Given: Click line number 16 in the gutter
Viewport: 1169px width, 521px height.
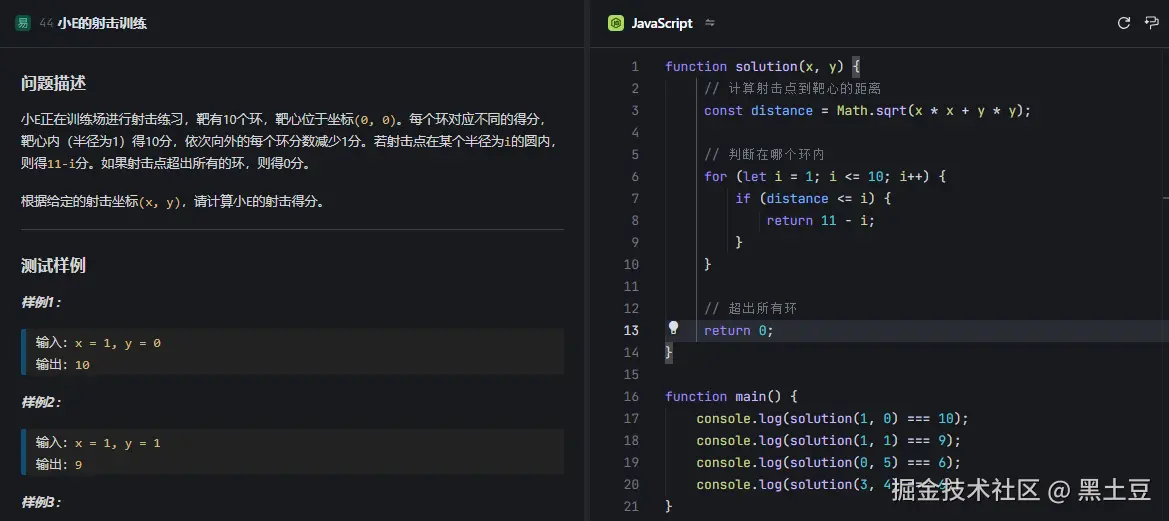Looking at the screenshot, I should pyautogui.click(x=630, y=396).
